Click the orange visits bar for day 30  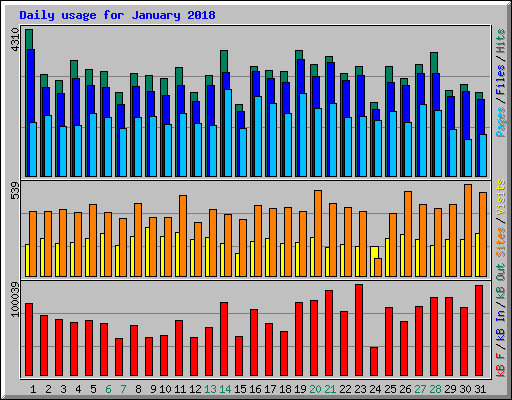click(x=468, y=230)
